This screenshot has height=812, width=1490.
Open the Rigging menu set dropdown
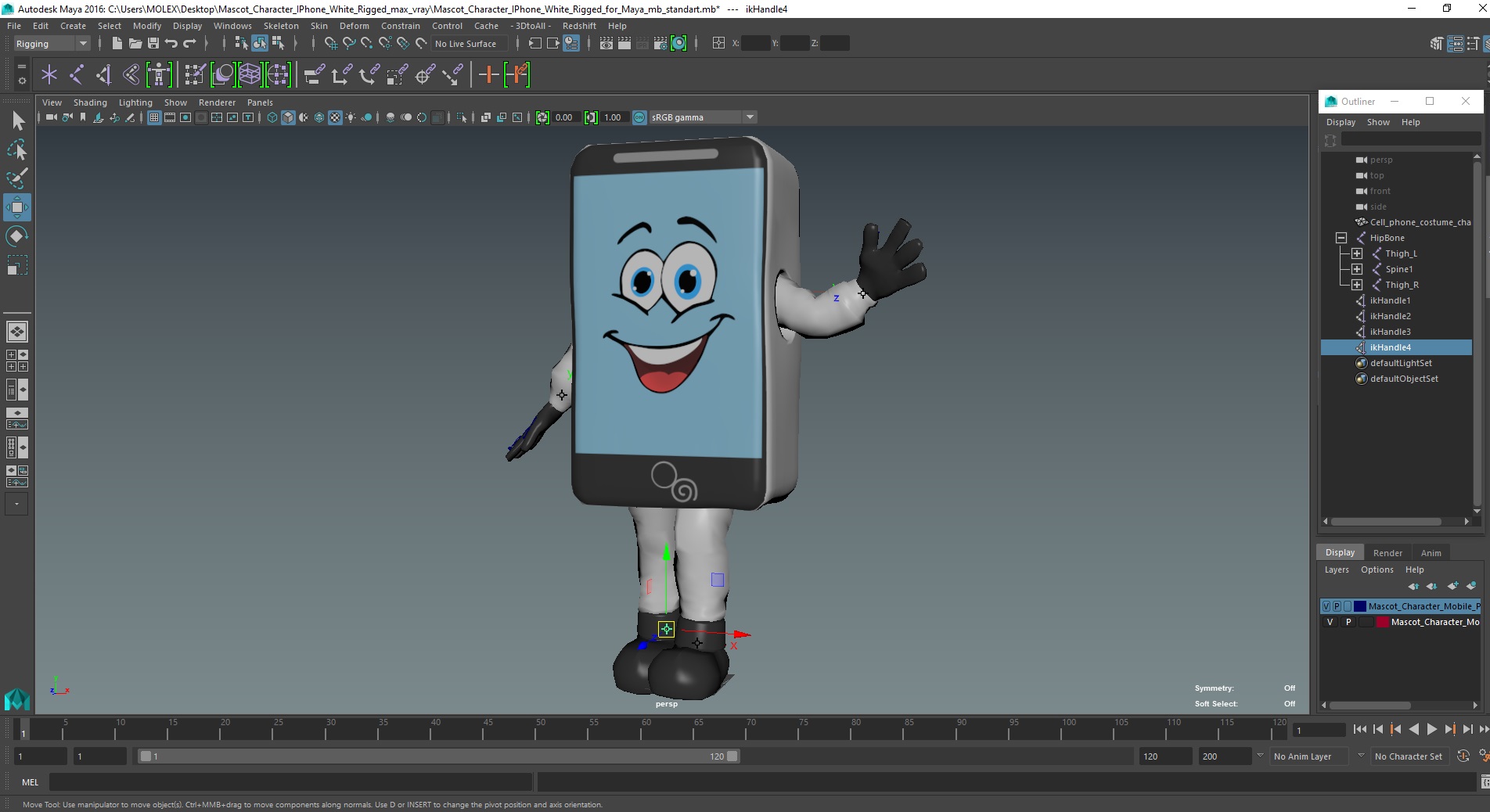pos(52,44)
